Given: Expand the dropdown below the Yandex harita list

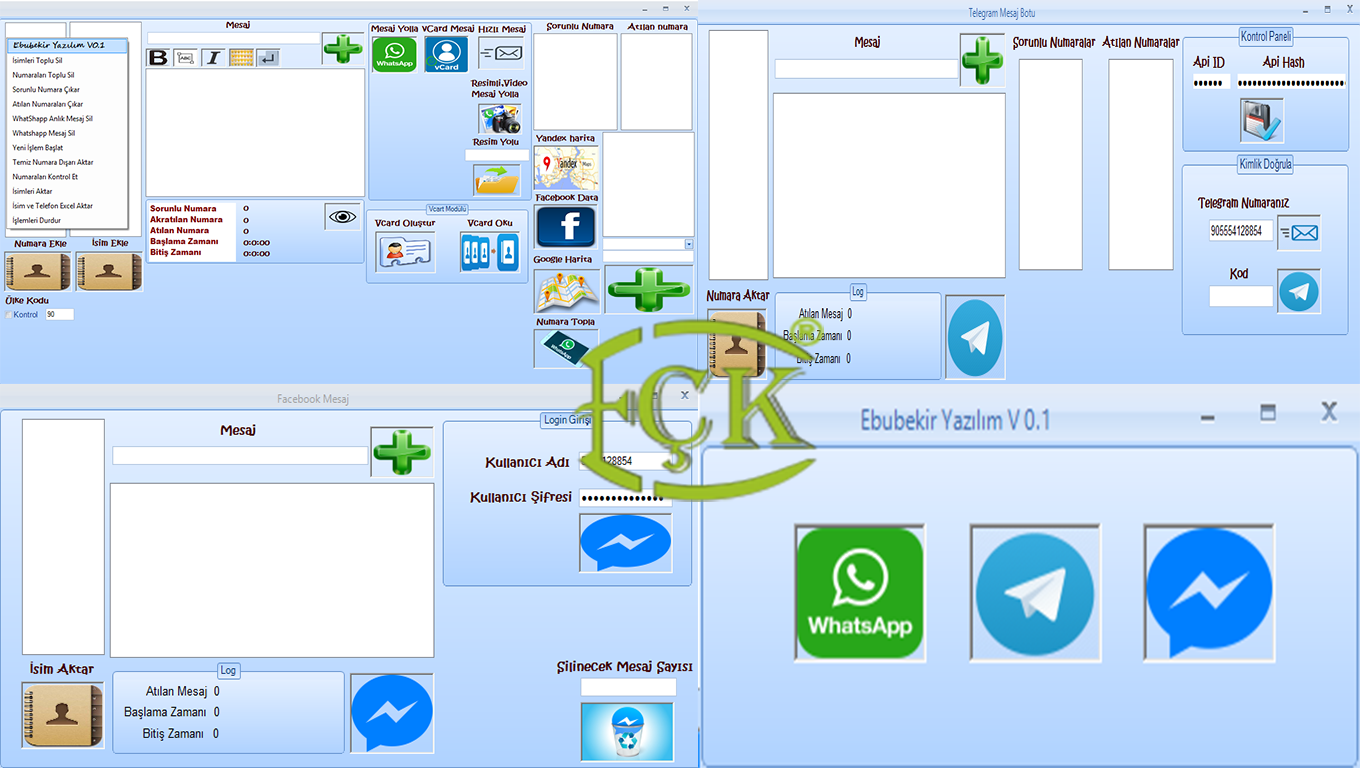Looking at the screenshot, I should click(688, 244).
